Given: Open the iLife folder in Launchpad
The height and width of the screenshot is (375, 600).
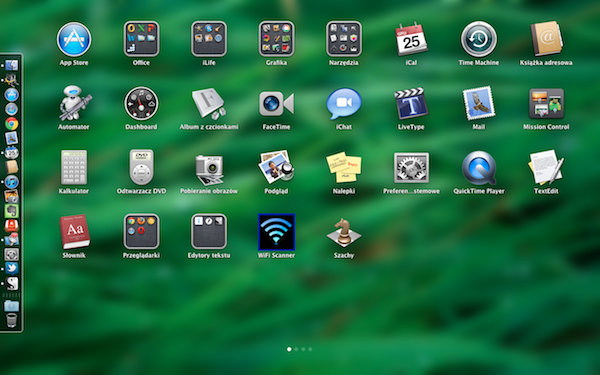Looking at the screenshot, I should pyautogui.click(x=209, y=39).
